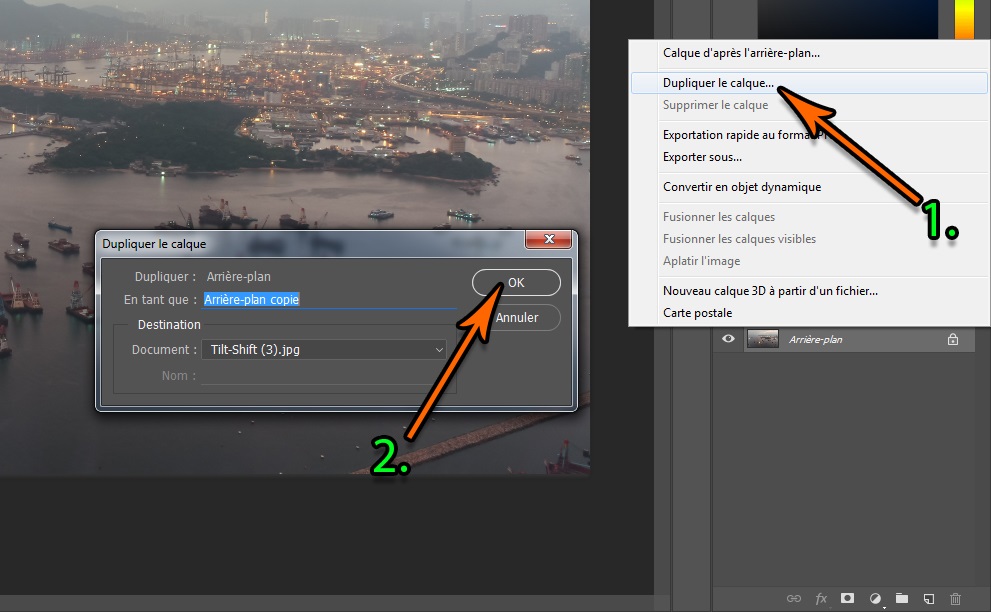Create a new group with folder icon

(x=902, y=598)
